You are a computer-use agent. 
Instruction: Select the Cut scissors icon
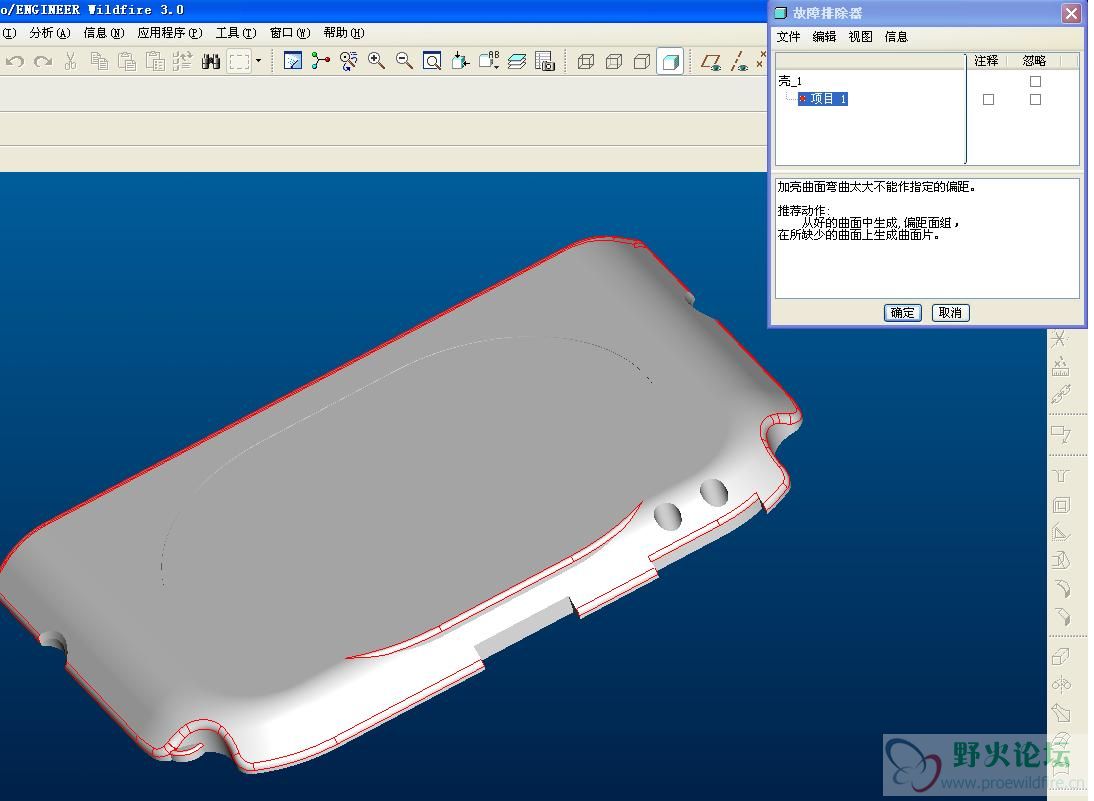click(70, 61)
